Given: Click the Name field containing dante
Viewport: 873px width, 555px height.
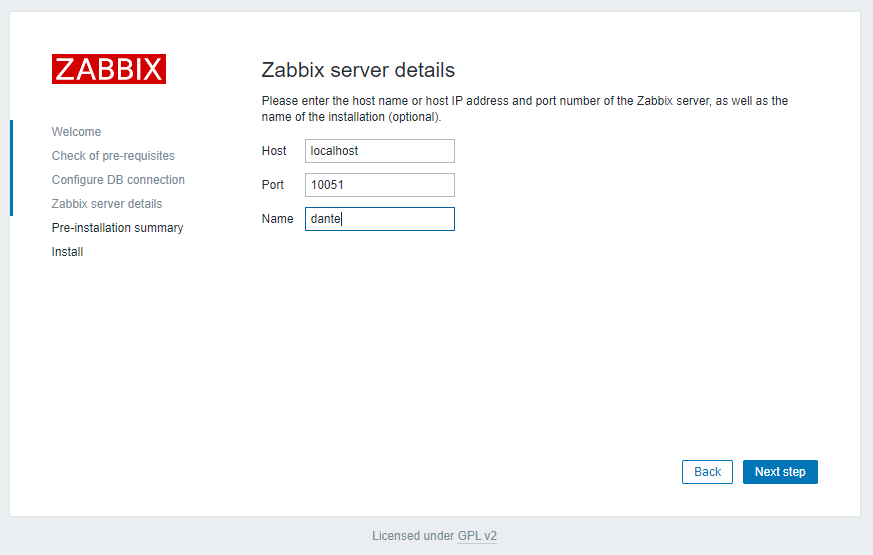Looking at the screenshot, I should point(379,219).
